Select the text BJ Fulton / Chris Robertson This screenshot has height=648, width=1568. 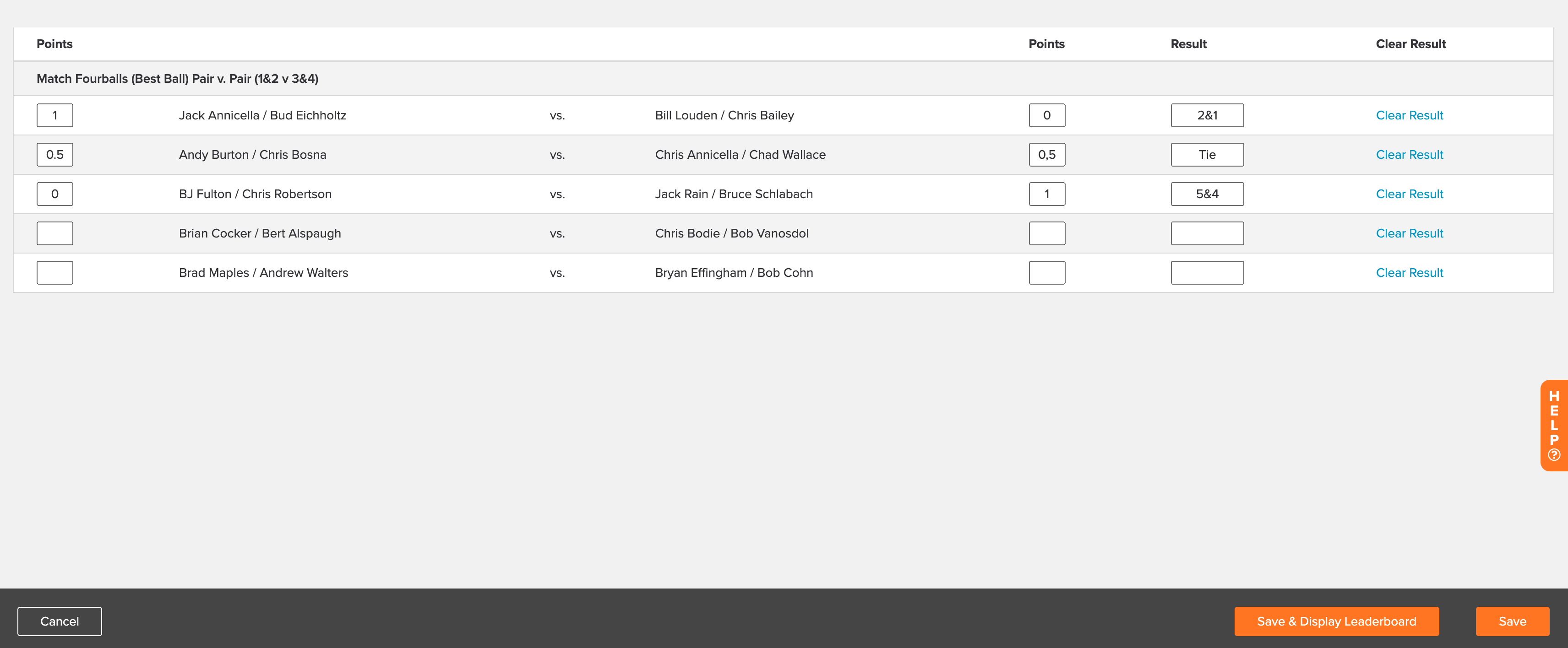(x=255, y=194)
